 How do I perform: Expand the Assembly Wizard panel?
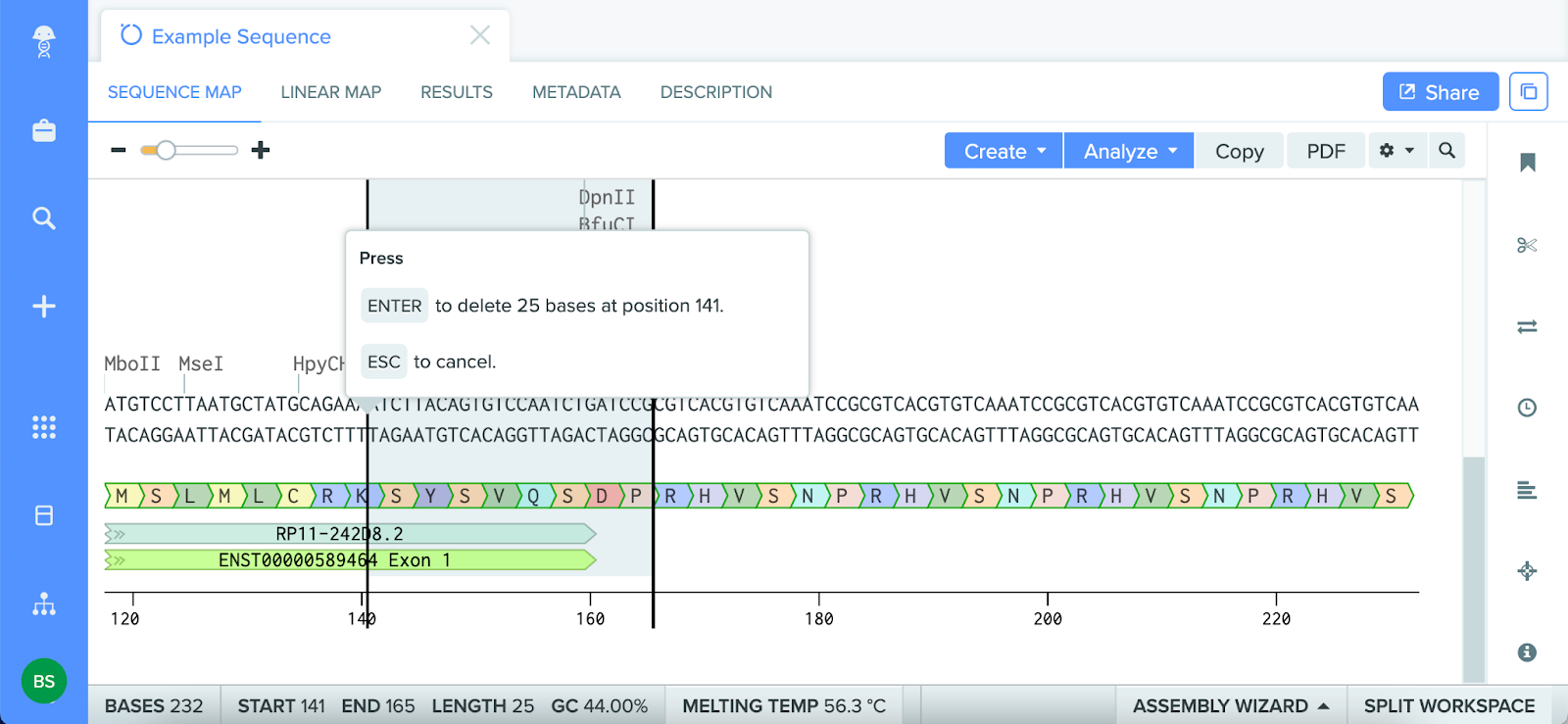(1231, 705)
